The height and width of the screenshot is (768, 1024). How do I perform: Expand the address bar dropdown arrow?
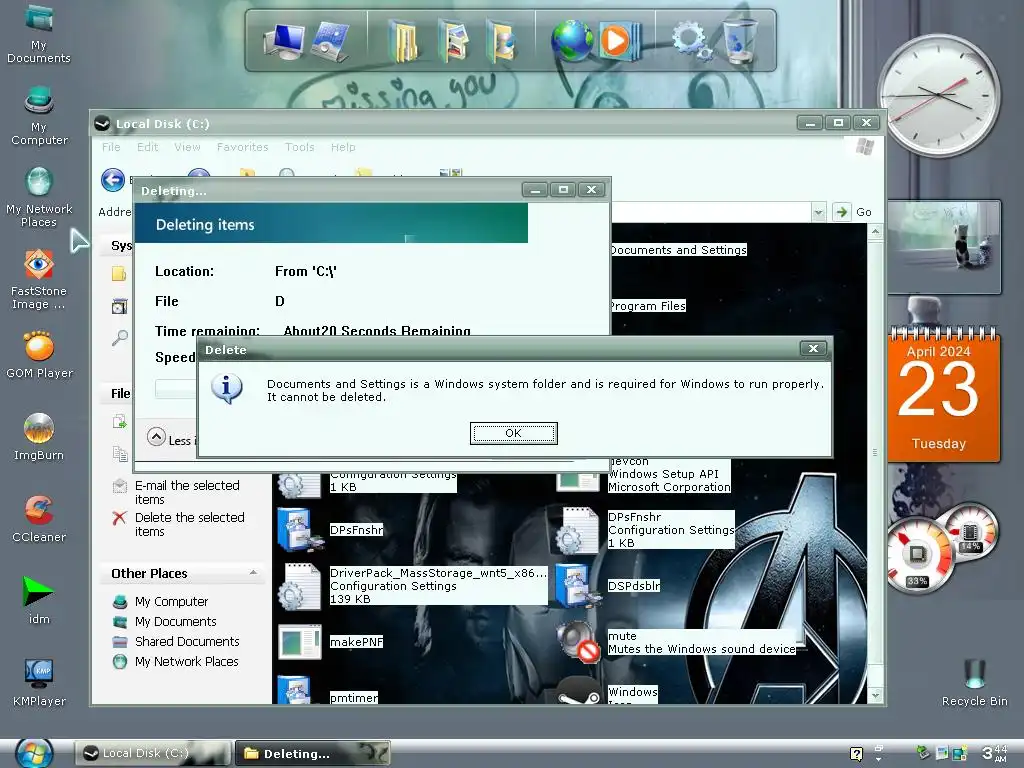[x=818, y=212]
